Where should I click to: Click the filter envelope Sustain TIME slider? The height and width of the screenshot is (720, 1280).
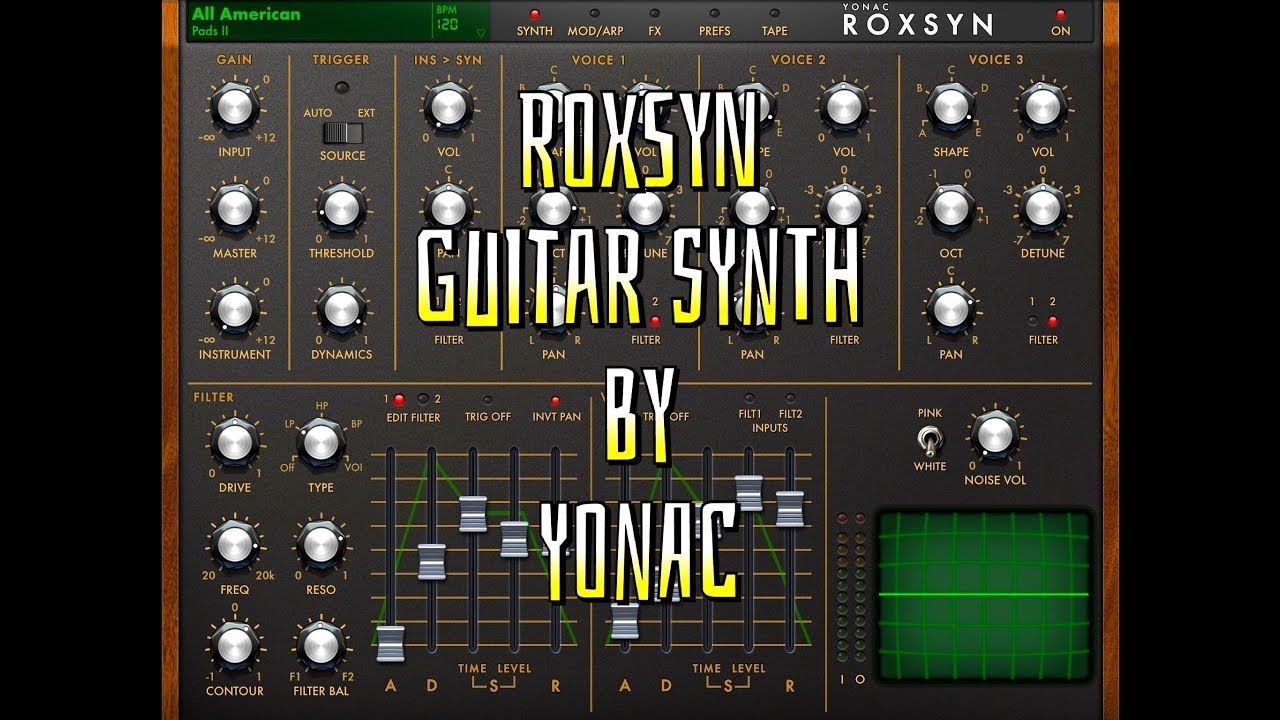[x=473, y=513]
